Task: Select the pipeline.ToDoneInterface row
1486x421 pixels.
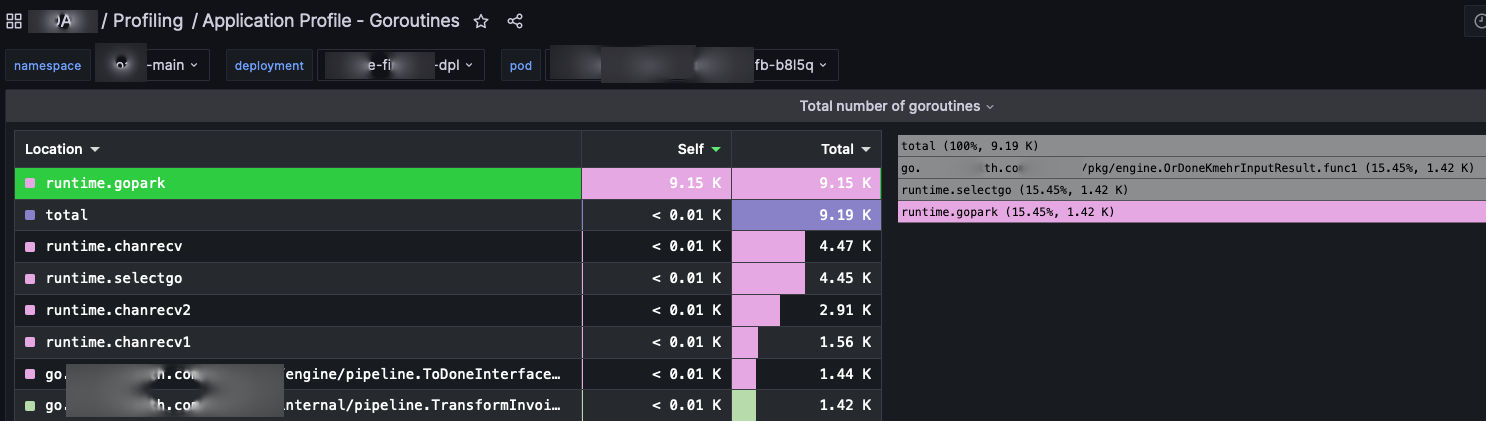Action: [448, 375]
